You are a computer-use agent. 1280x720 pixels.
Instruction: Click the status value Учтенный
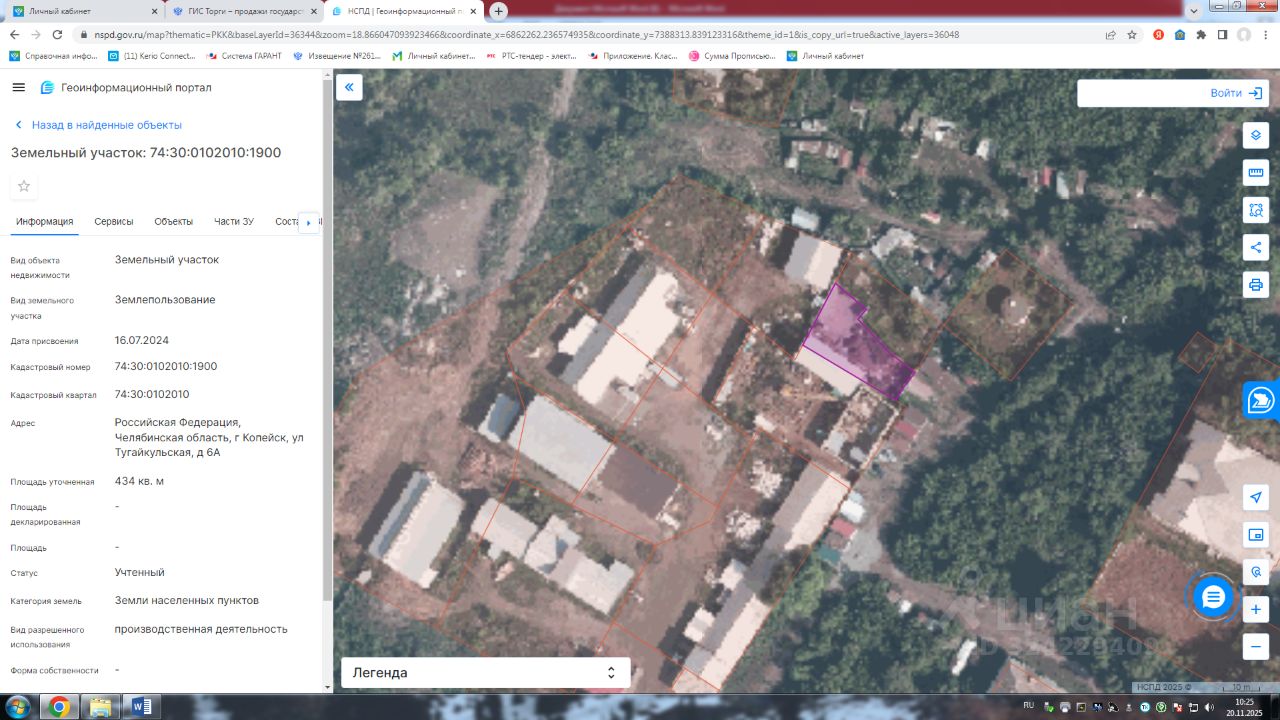(x=140, y=572)
